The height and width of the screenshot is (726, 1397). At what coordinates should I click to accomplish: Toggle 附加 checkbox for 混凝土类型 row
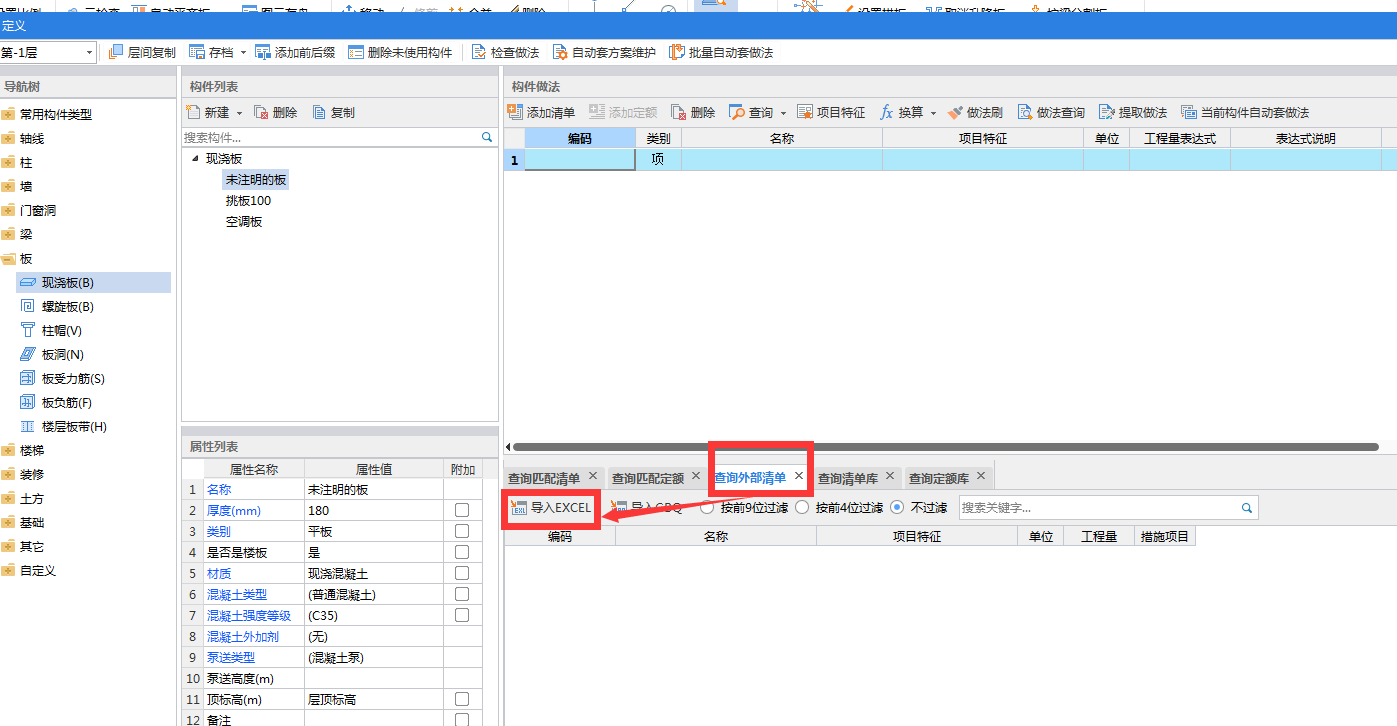pos(462,594)
